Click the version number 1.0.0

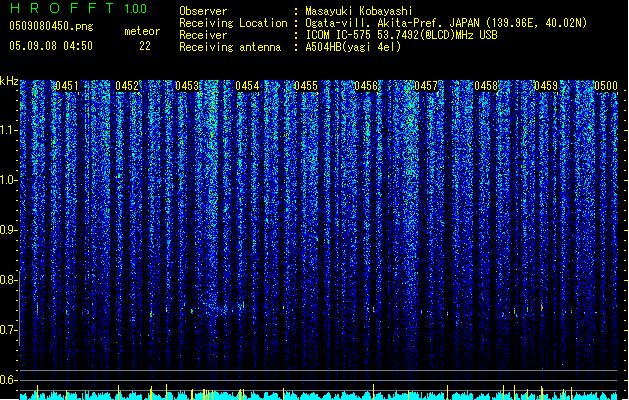(135, 8)
